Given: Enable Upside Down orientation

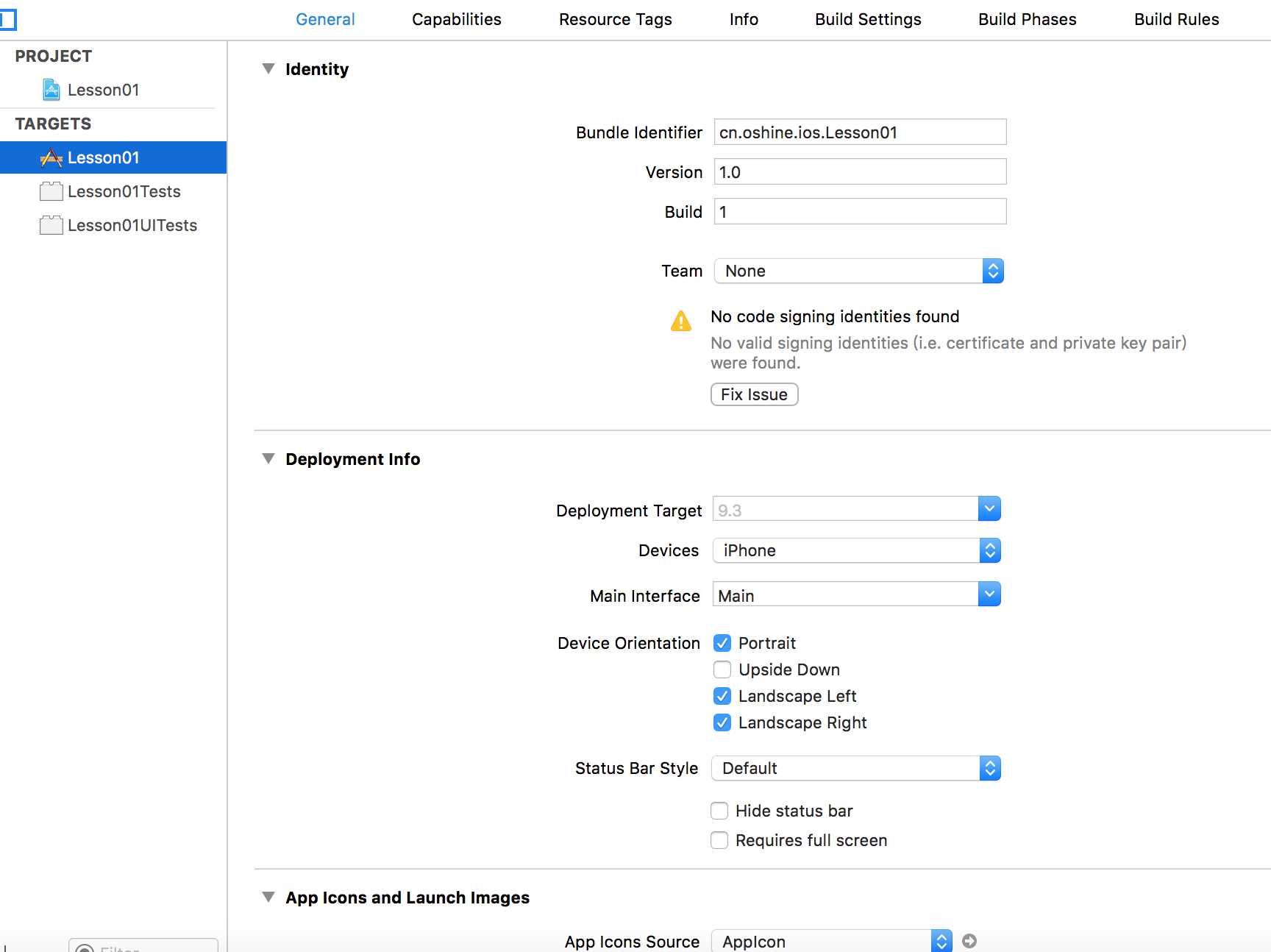Looking at the screenshot, I should coord(722,670).
